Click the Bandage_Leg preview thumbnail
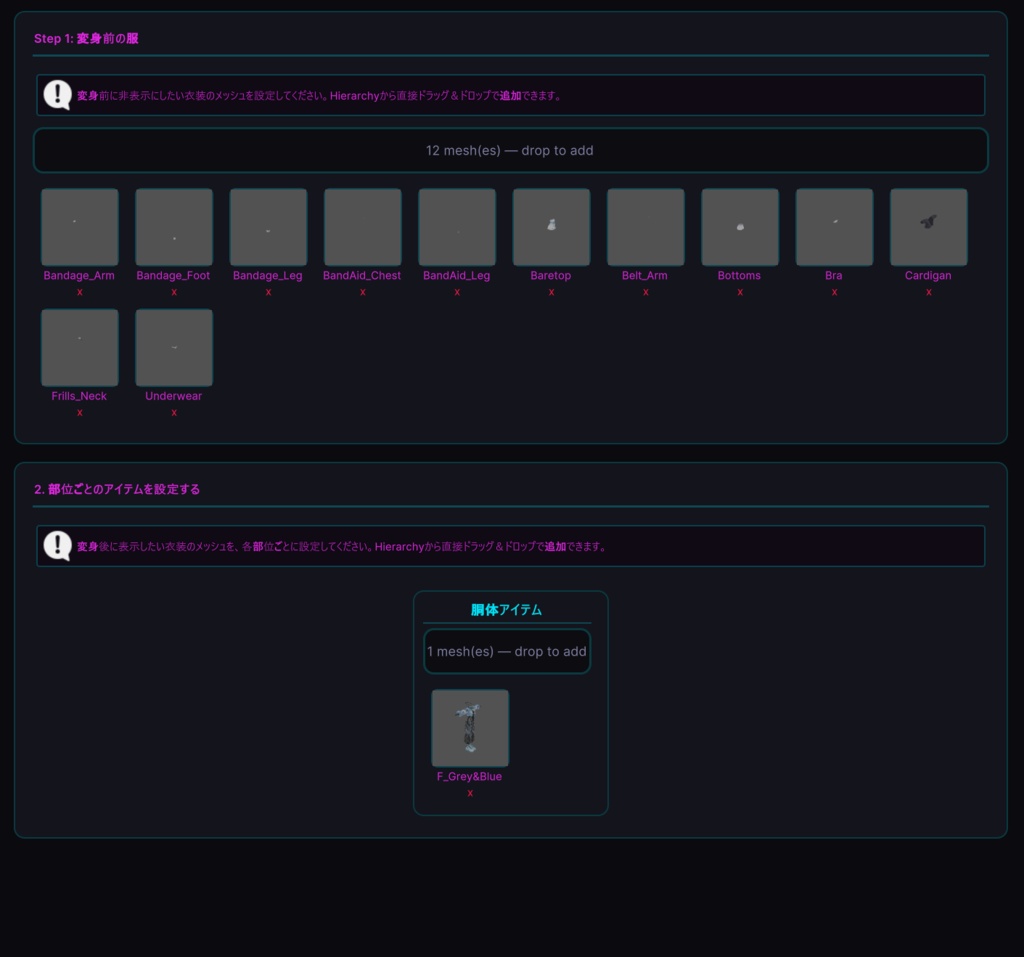Screen dimensions: 1024x957 coord(268,227)
